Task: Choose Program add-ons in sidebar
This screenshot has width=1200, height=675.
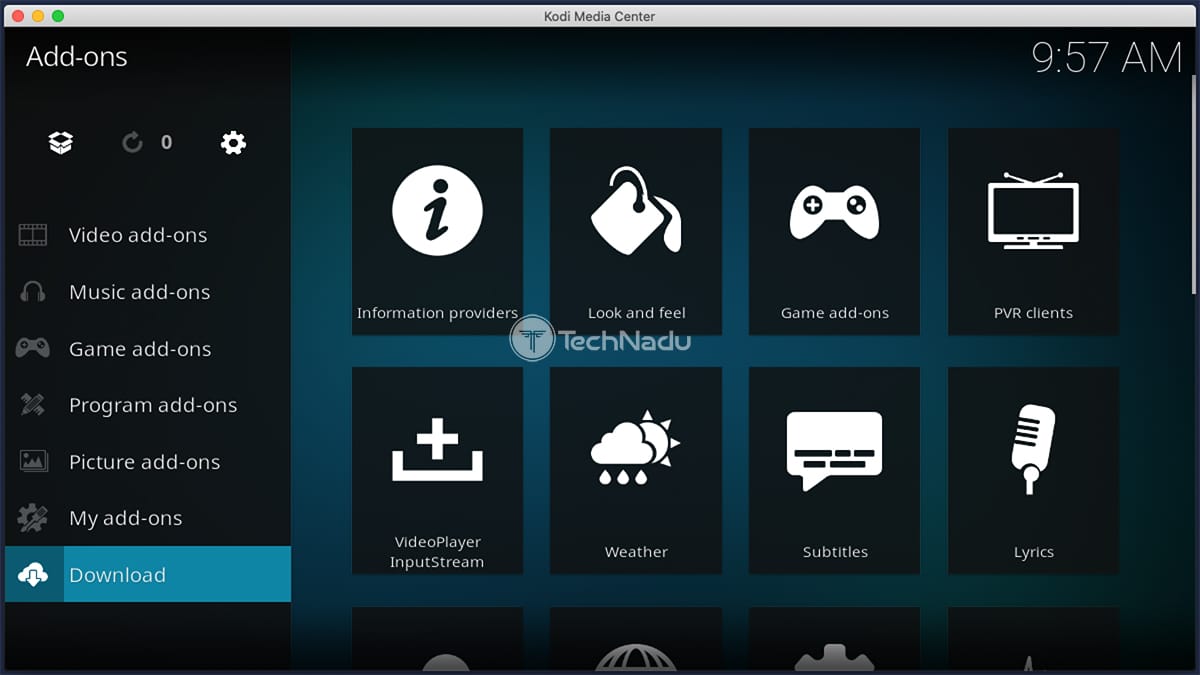Action: pyautogui.click(x=148, y=405)
